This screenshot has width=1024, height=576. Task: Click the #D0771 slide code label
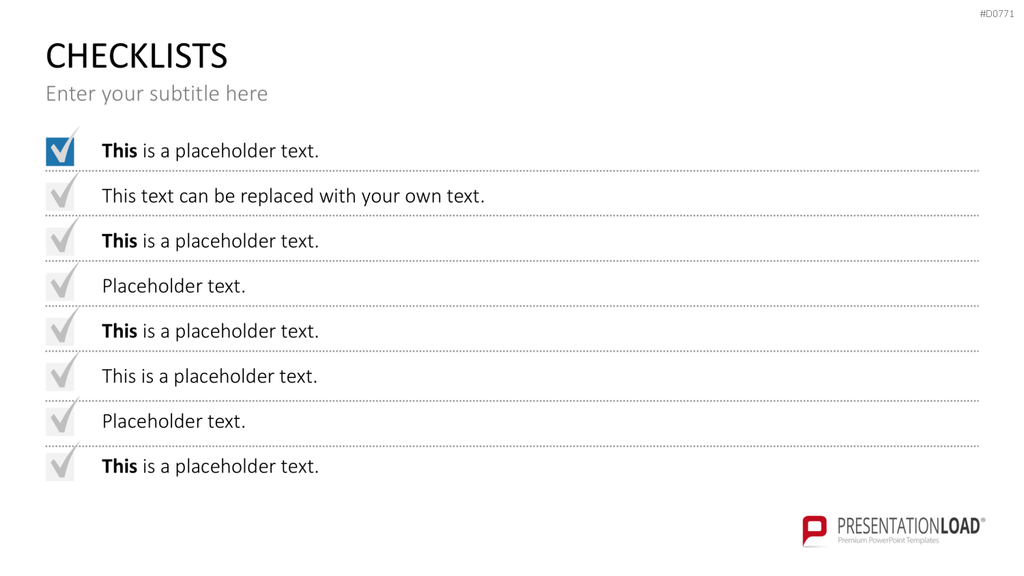997,14
